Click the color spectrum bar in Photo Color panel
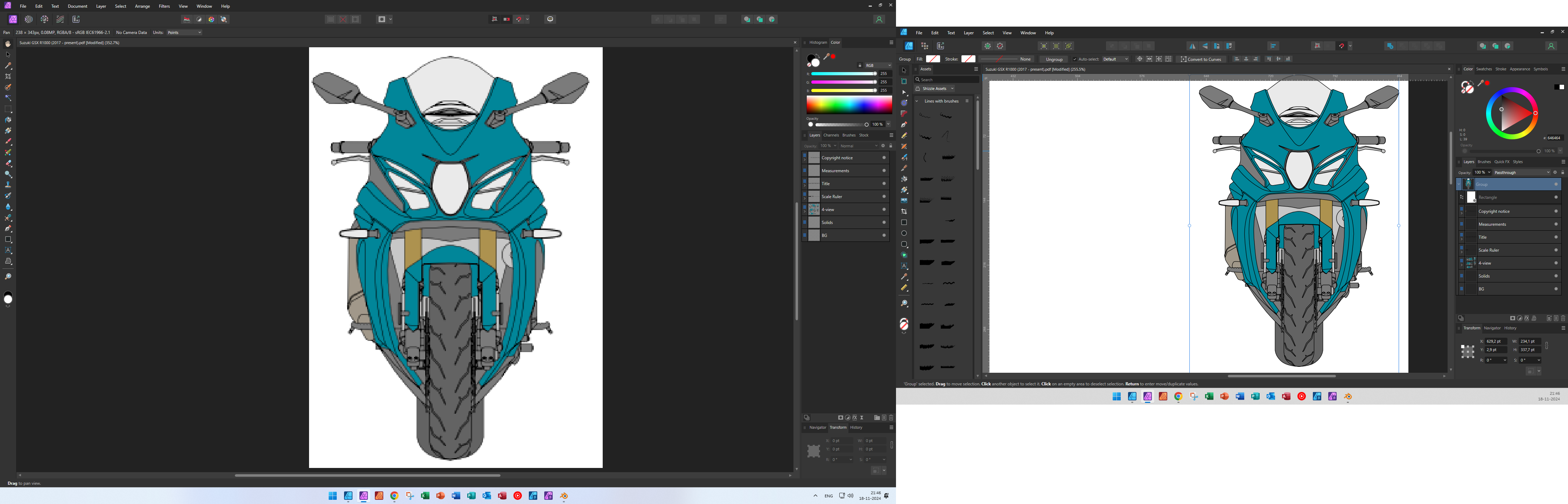Viewport: 1568px width, 504px height. [849, 105]
